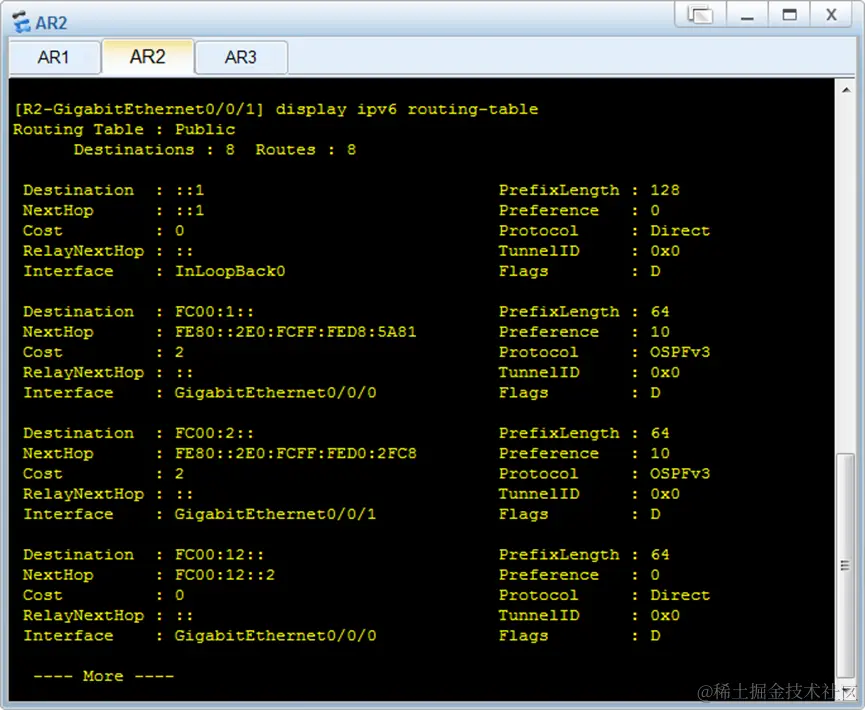
Task: Click the scrollbar up arrow
Action: [846, 90]
